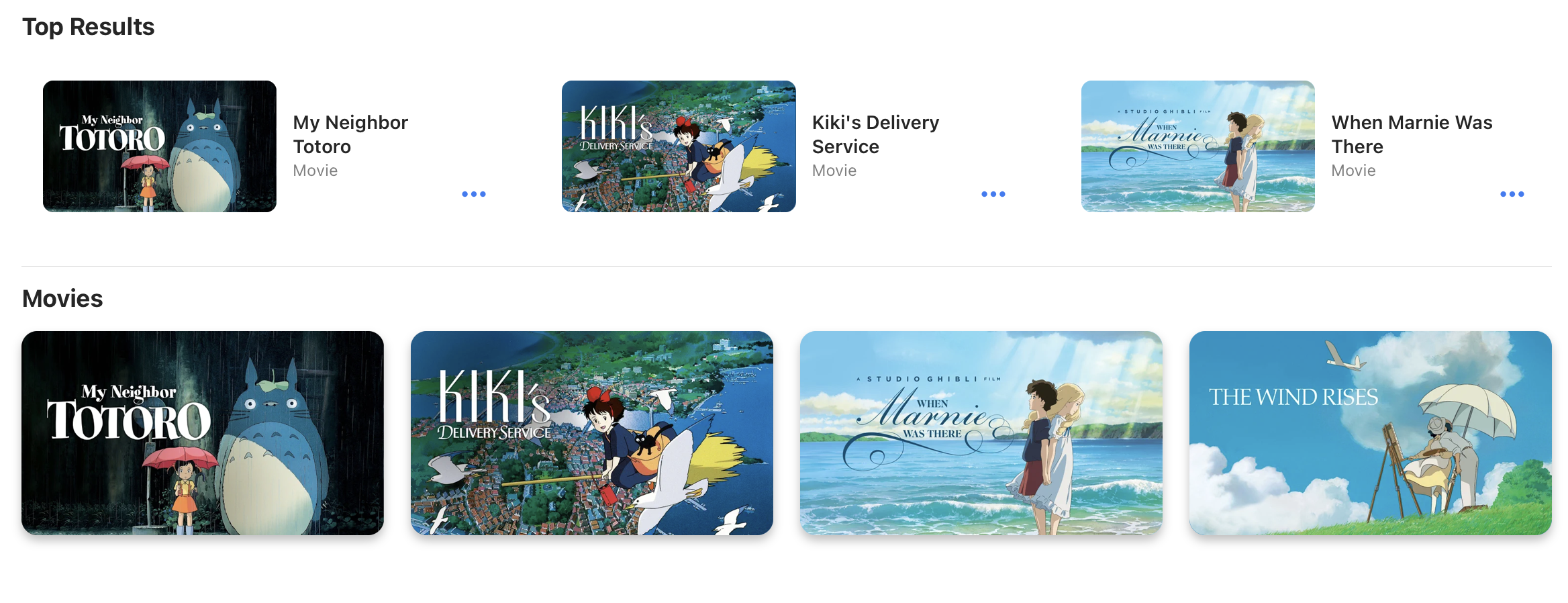Viewport: 1568px width, 603px height.
Task: Click the Kiki's Delivery Service title text
Action: coord(875,134)
